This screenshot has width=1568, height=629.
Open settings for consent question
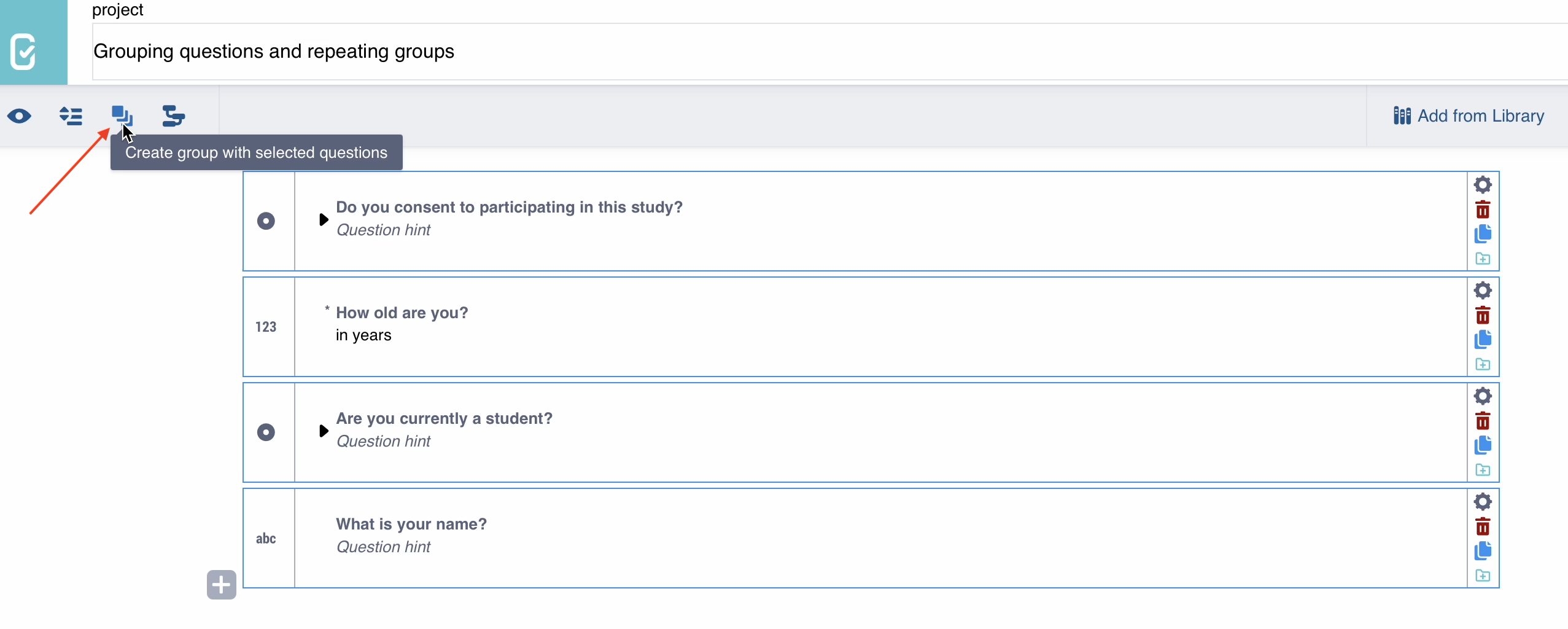point(1483,185)
